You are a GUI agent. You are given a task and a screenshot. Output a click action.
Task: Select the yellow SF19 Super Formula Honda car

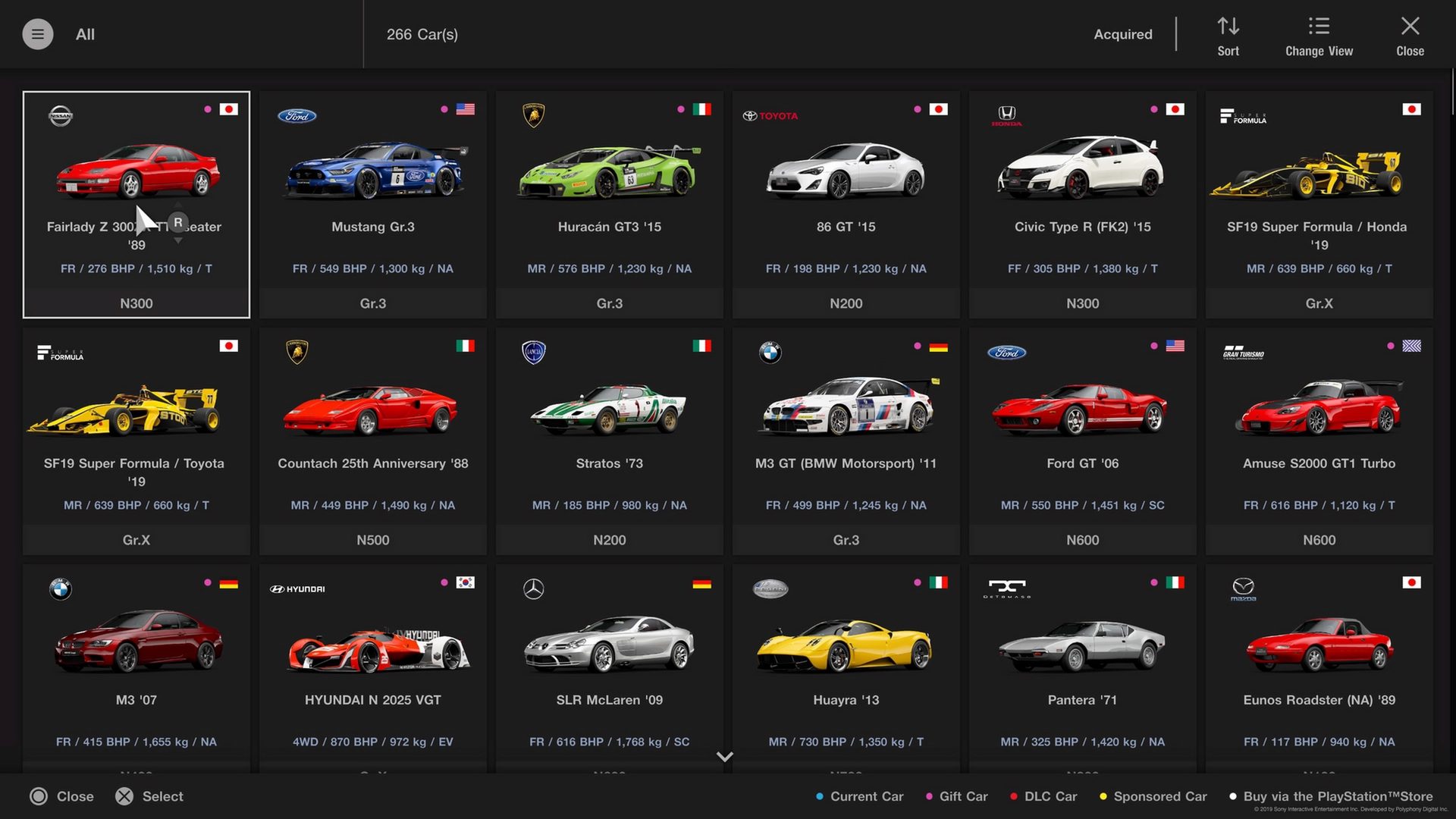[1306, 174]
